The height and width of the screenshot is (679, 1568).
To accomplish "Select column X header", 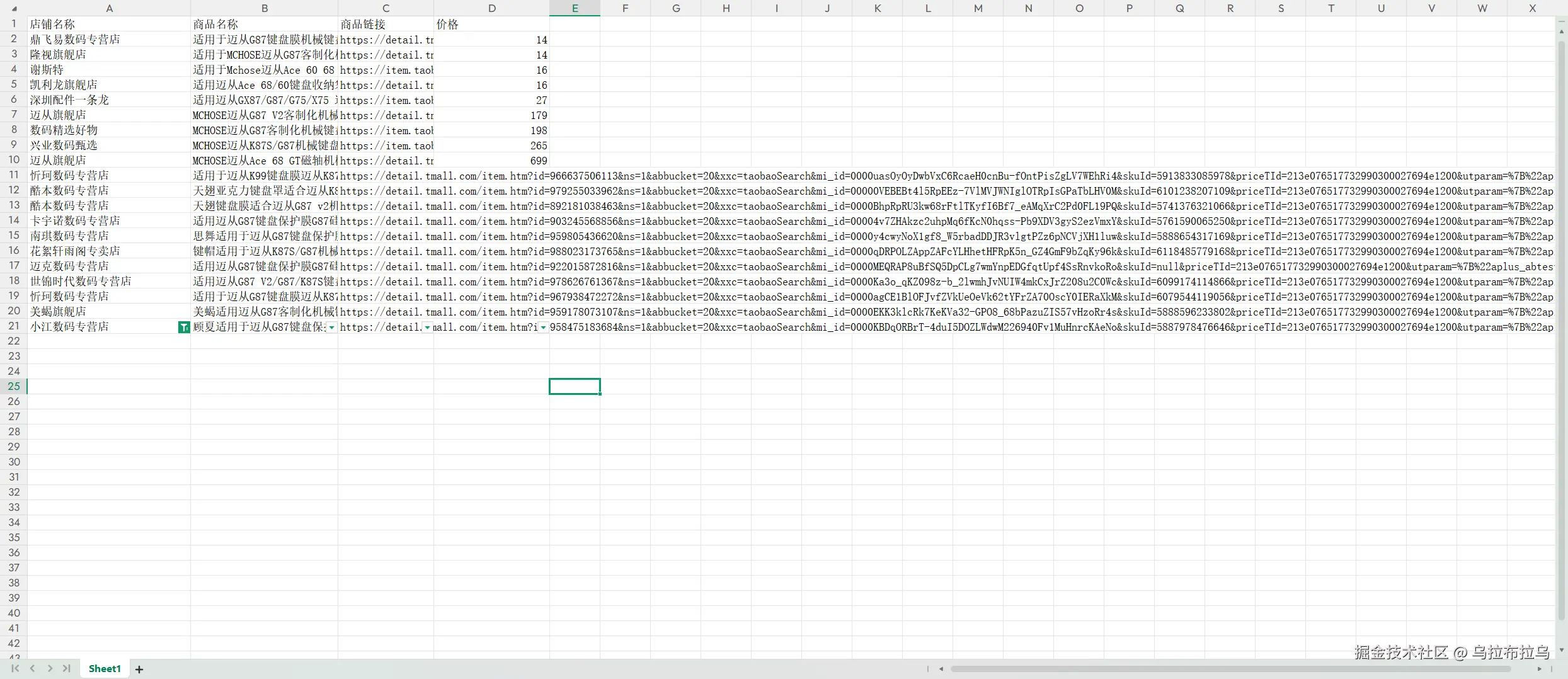I will (1532, 8).
